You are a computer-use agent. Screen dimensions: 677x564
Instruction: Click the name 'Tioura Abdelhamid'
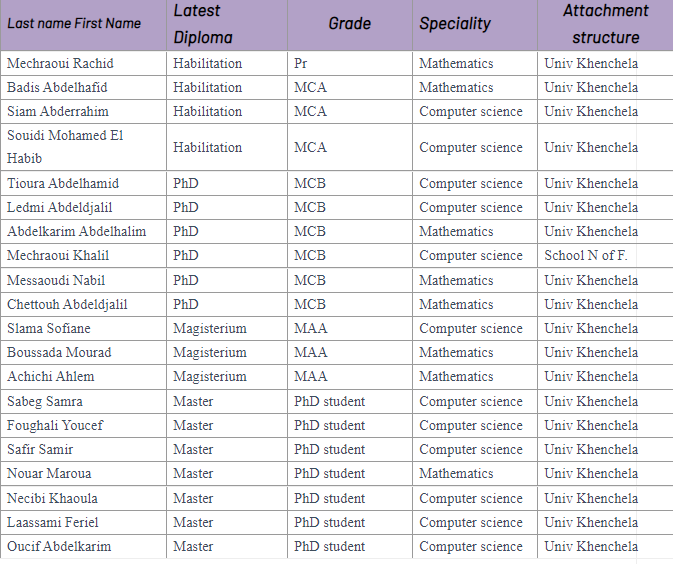[63, 184]
